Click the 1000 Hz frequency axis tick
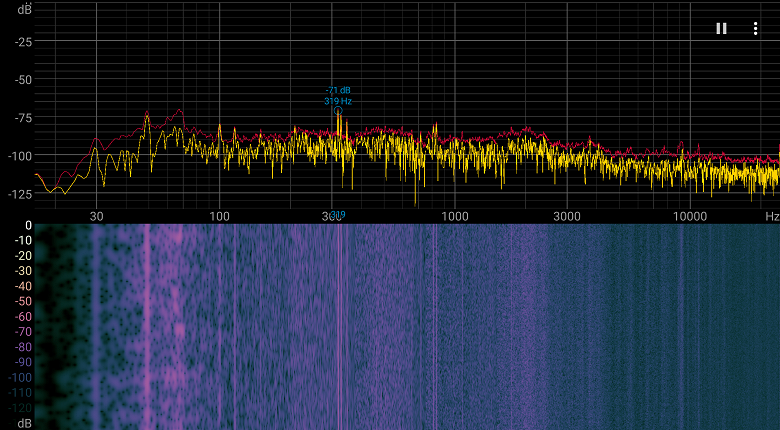780x430 pixels. [x=455, y=216]
